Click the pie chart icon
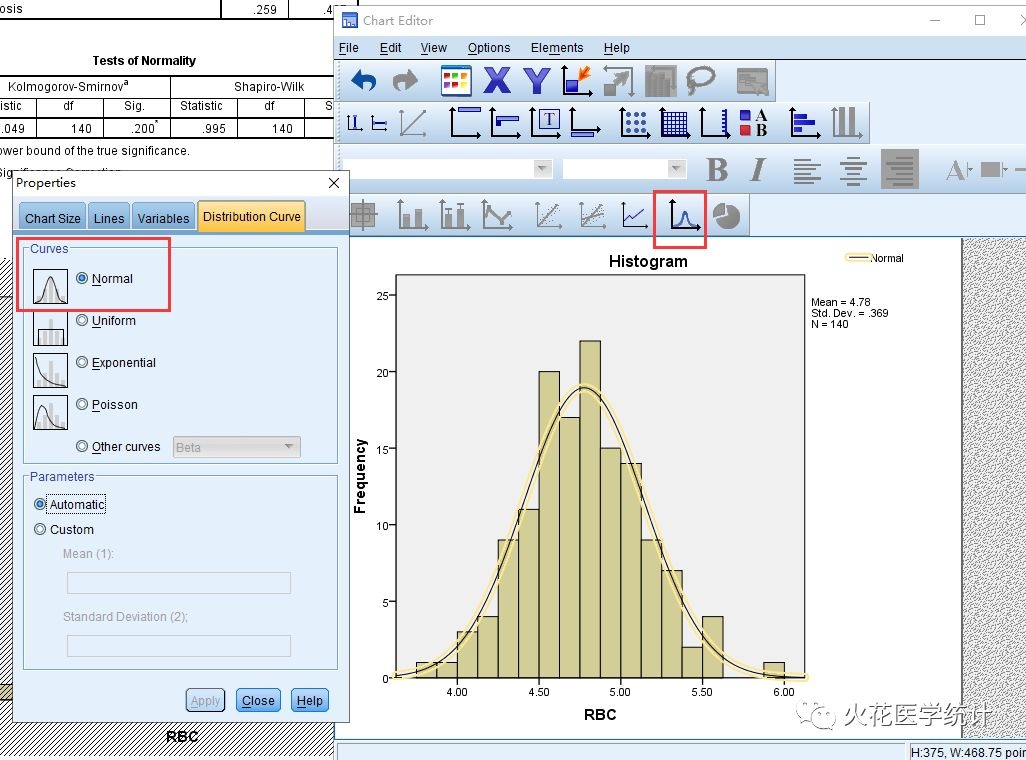 (726, 216)
